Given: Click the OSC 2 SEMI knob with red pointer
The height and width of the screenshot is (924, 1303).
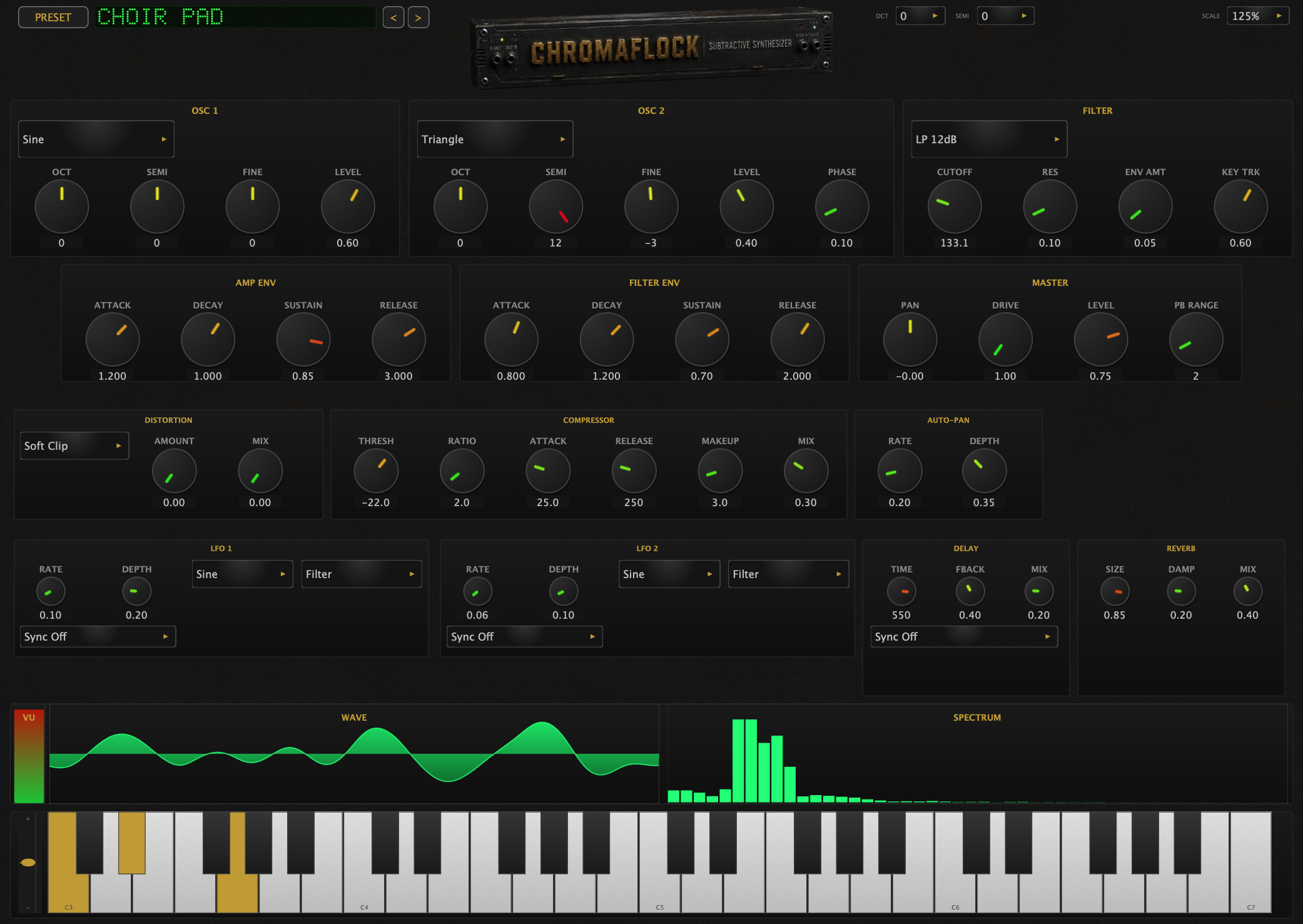Looking at the screenshot, I should pyautogui.click(x=555, y=206).
